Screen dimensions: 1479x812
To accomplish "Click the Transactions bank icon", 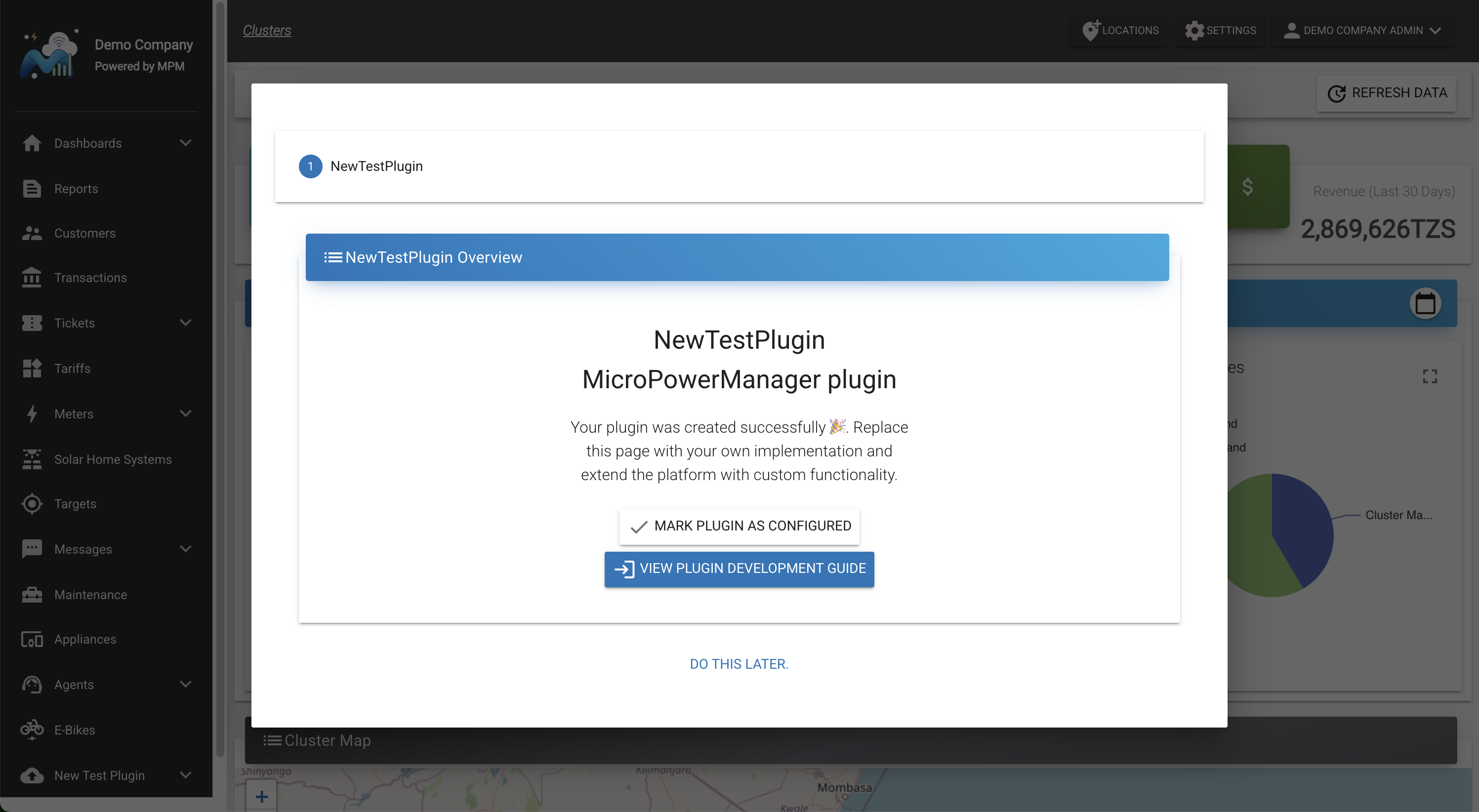I will [x=32, y=278].
